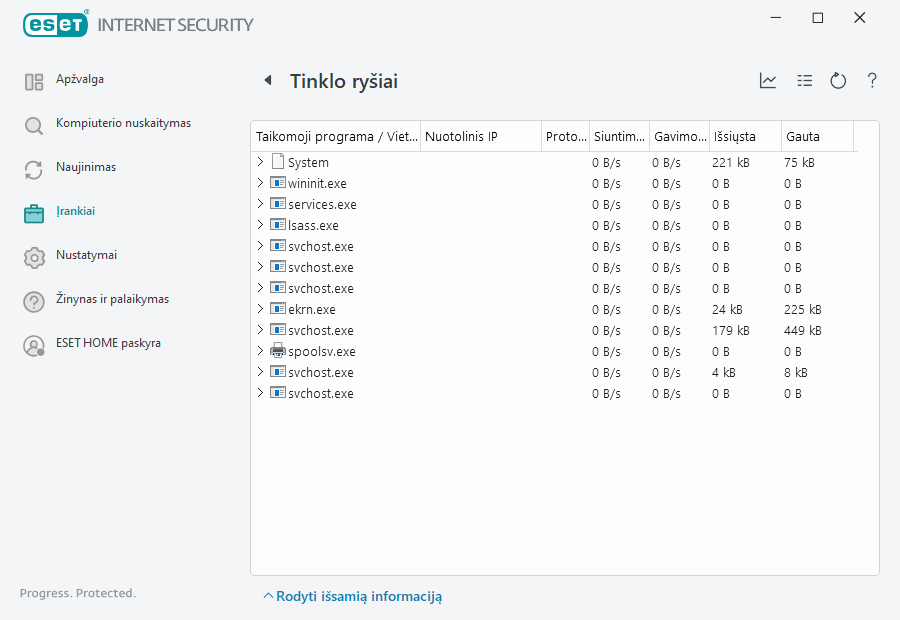This screenshot has height=620, width=900.
Task: Sort by the Išsiųsta column header
Action: coord(744,136)
